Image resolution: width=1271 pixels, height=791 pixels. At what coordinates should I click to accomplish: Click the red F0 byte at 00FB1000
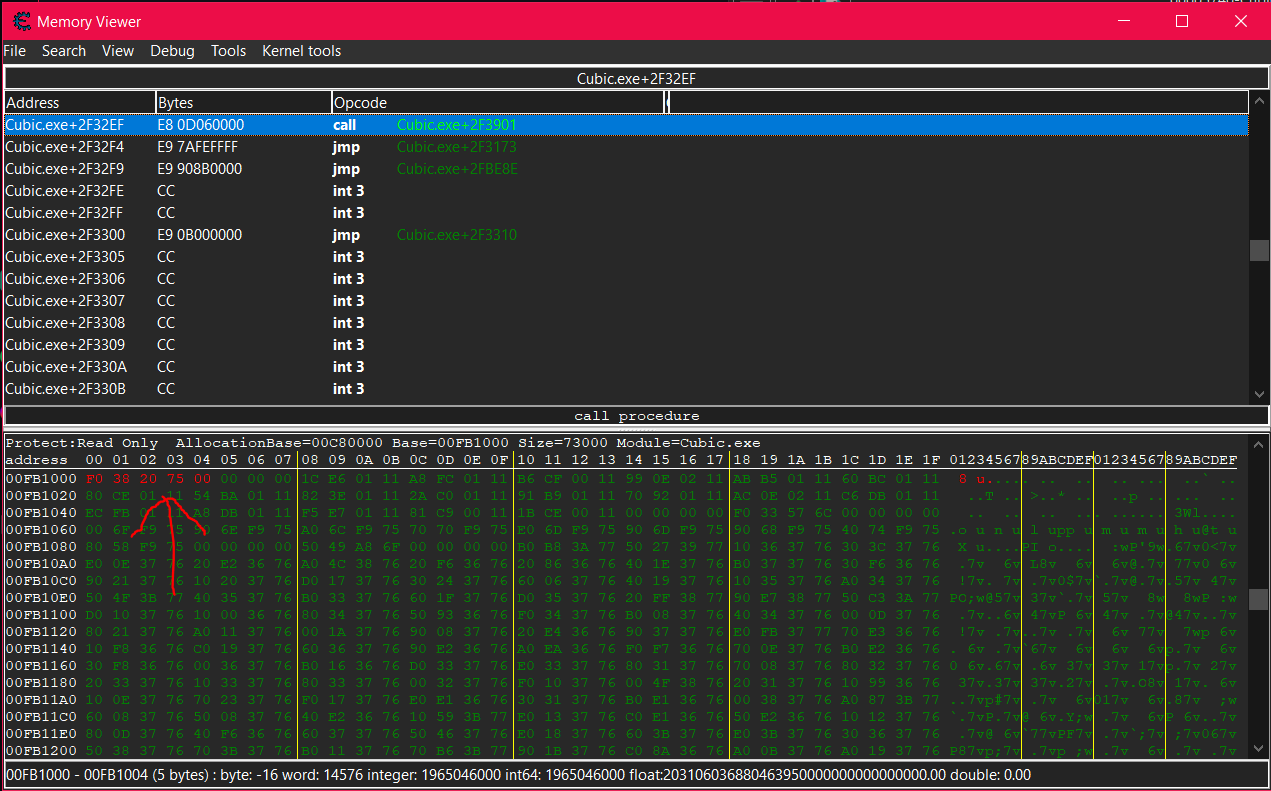(95, 478)
